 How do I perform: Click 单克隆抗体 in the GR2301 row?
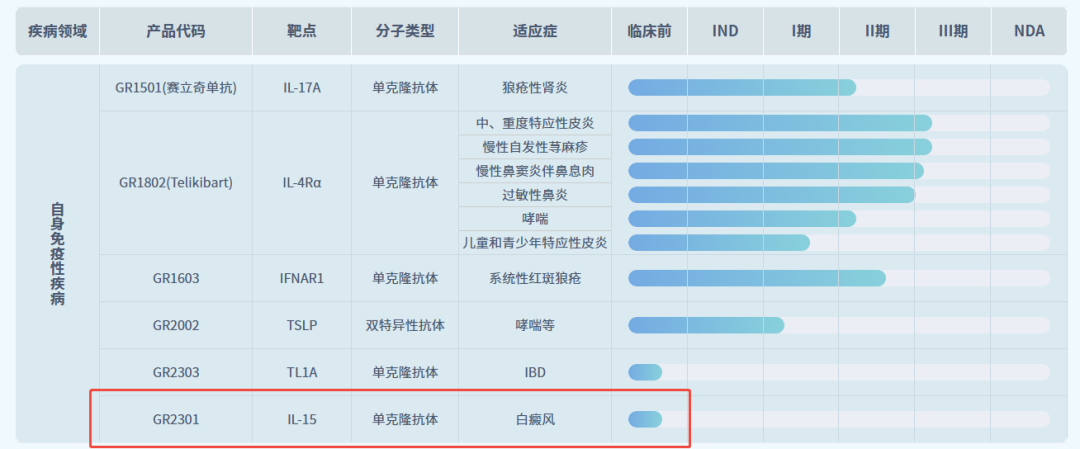[405, 419]
